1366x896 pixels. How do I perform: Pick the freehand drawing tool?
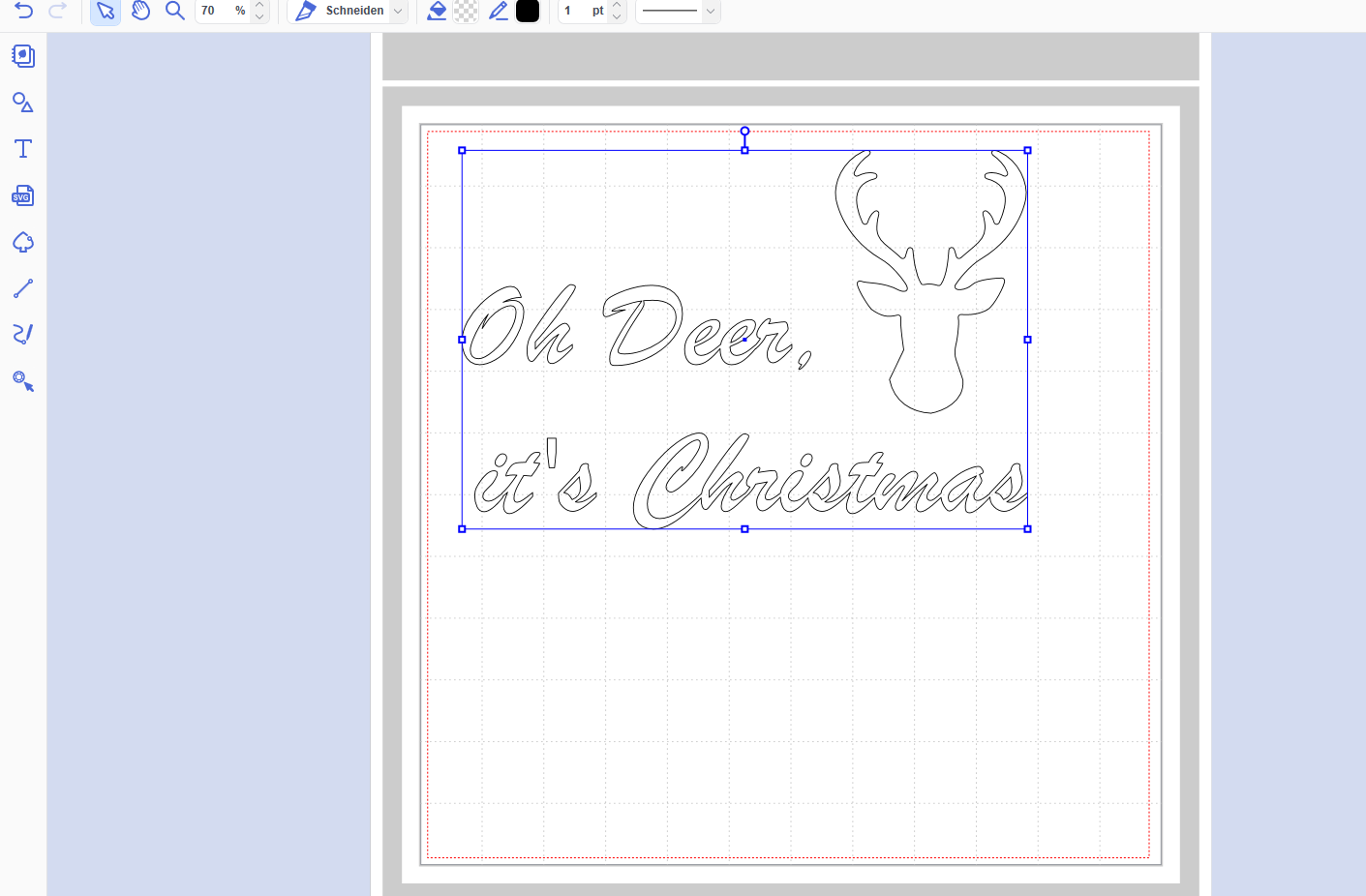click(x=23, y=335)
